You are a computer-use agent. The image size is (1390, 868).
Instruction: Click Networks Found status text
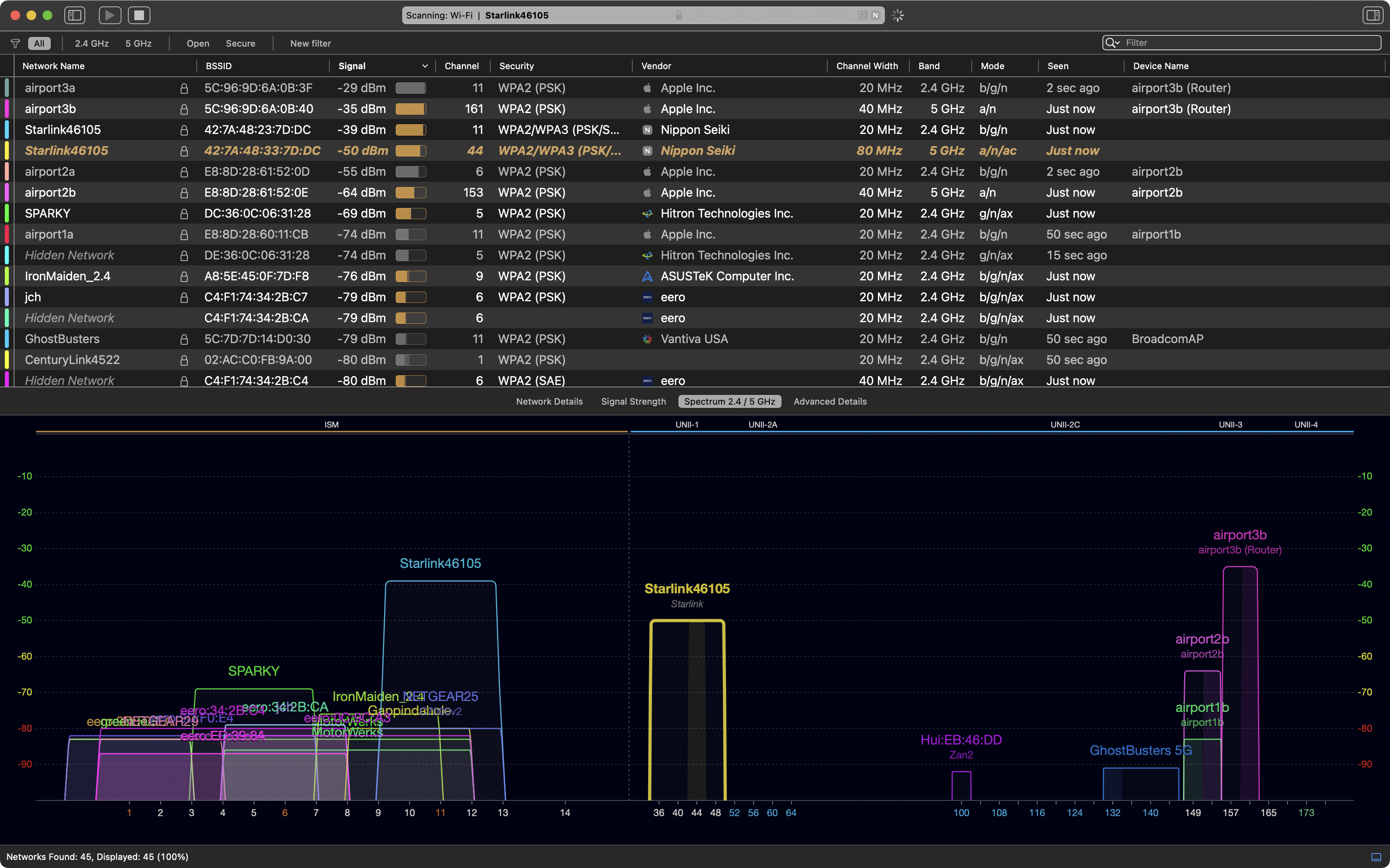pyautogui.click(x=97, y=857)
